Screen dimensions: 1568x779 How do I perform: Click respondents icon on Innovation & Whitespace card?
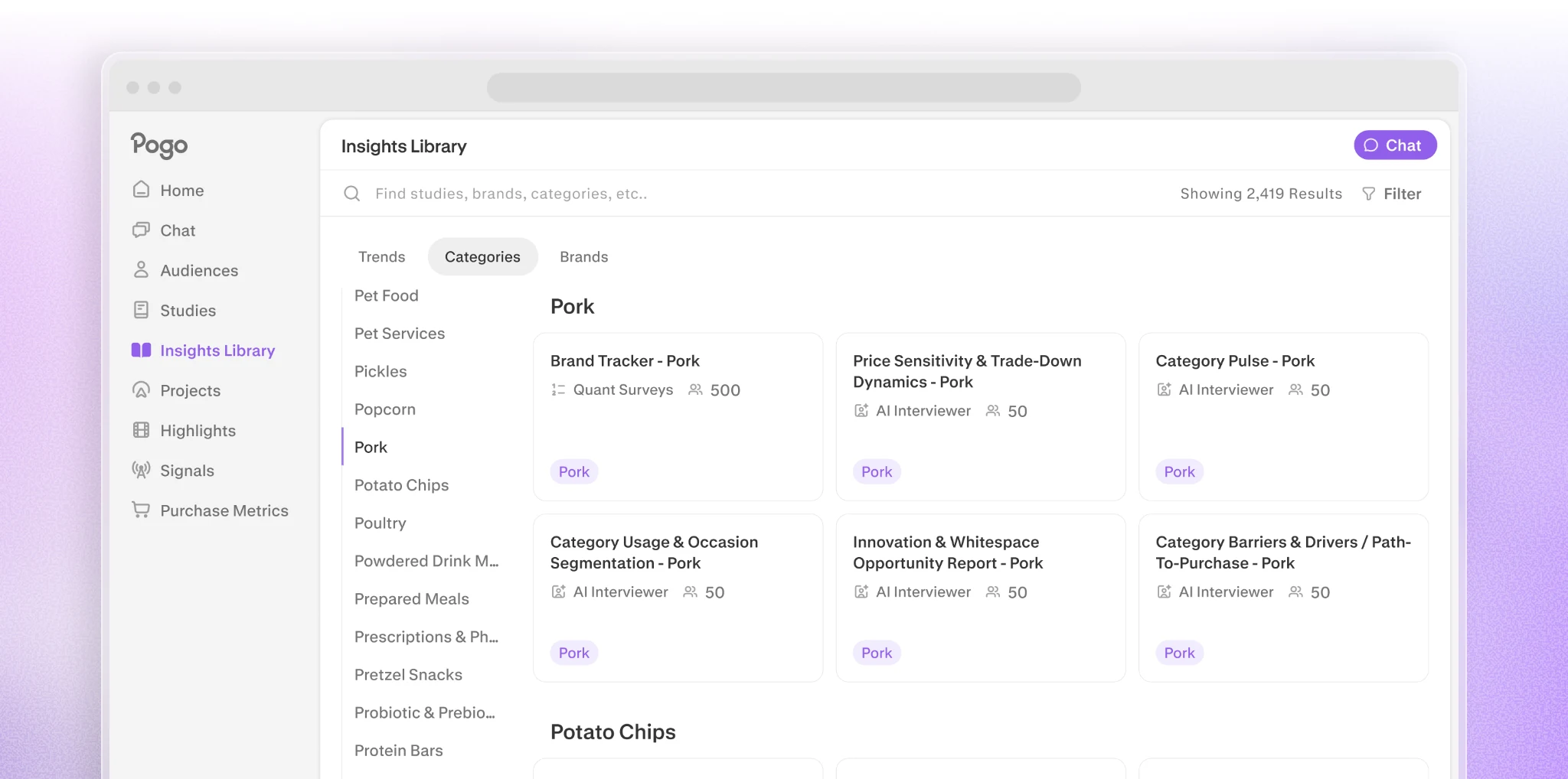[x=993, y=592]
